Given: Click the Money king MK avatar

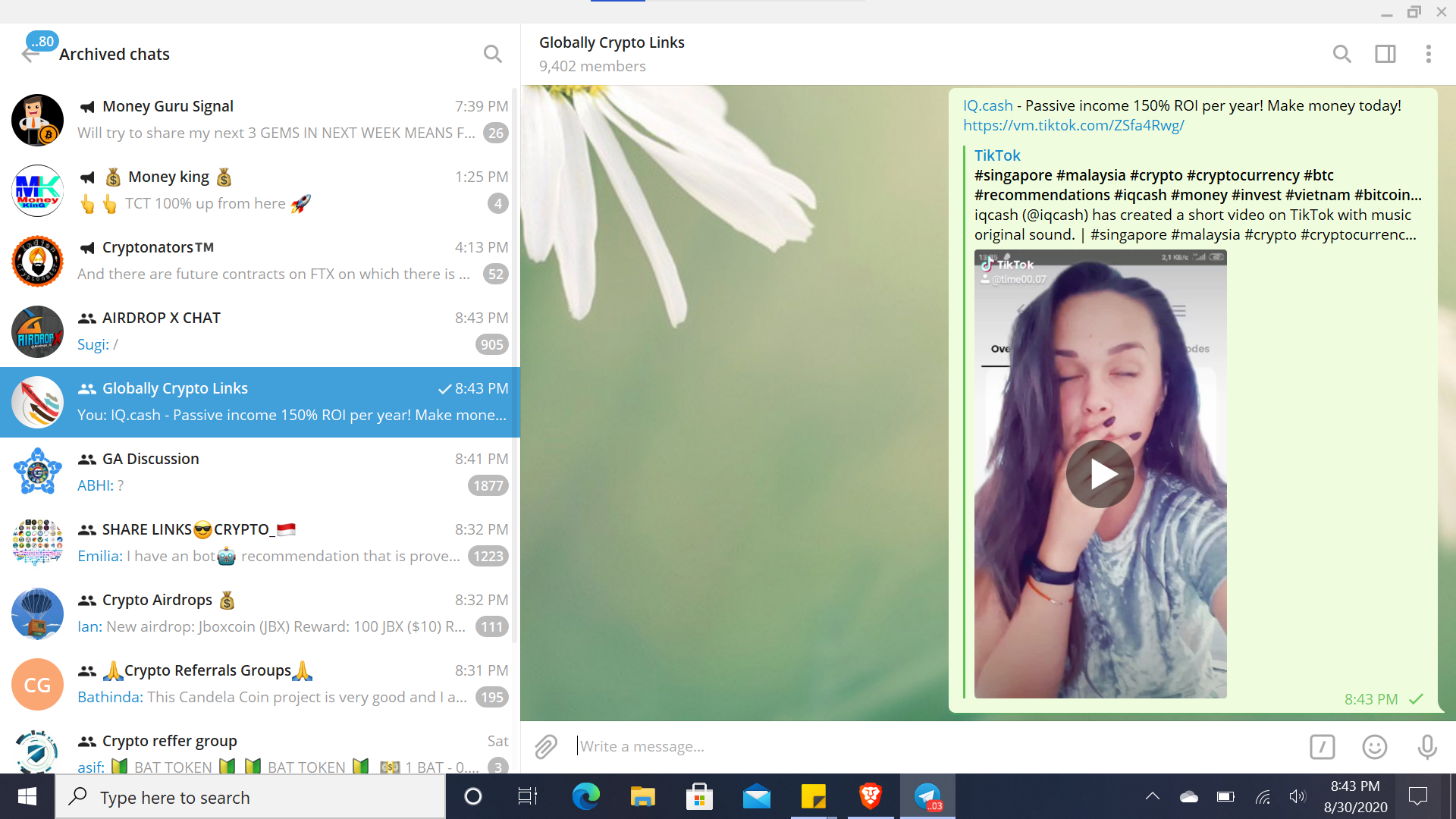Looking at the screenshot, I should tap(37, 190).
